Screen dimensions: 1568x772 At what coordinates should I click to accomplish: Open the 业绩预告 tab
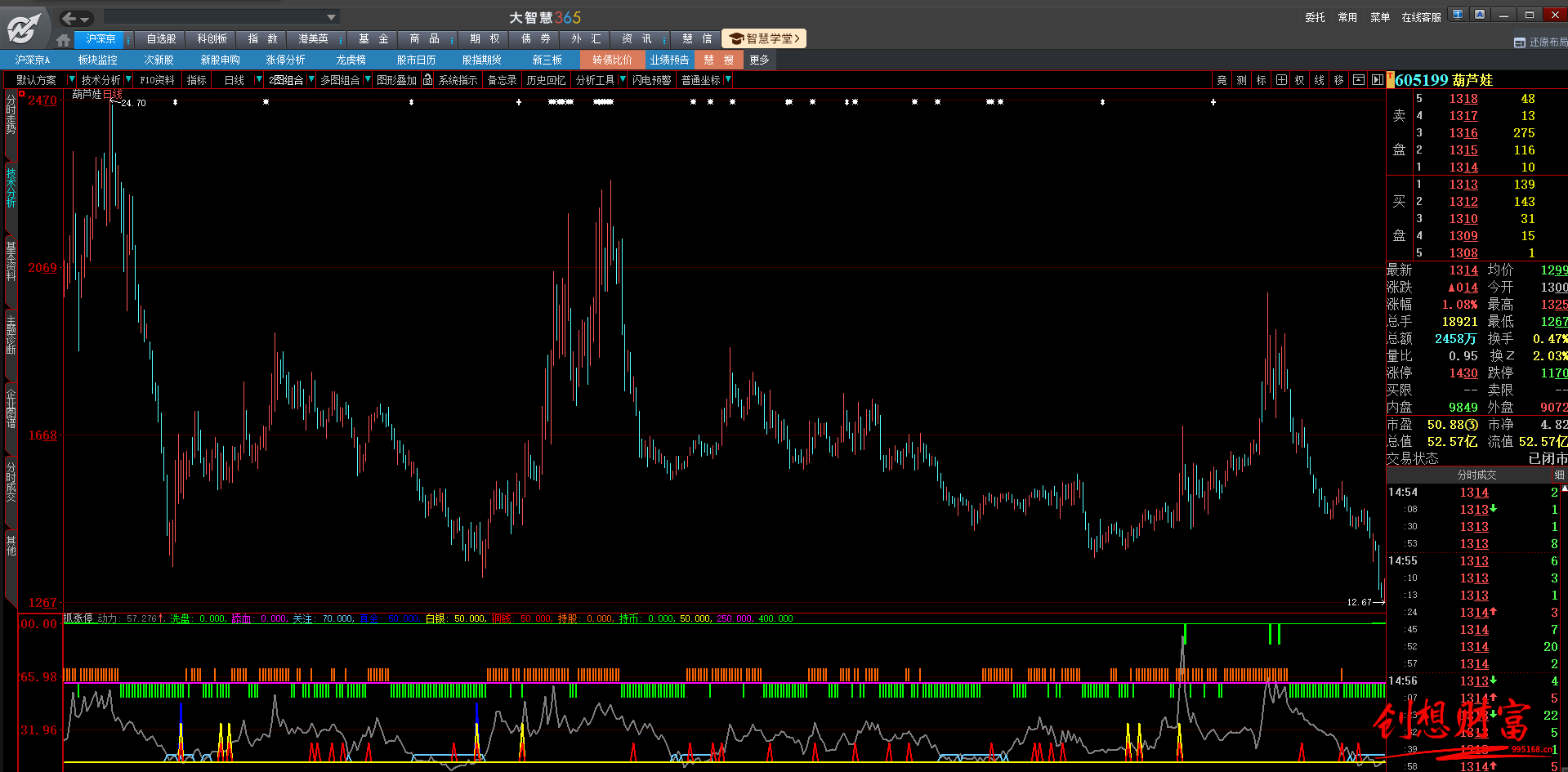669,60
